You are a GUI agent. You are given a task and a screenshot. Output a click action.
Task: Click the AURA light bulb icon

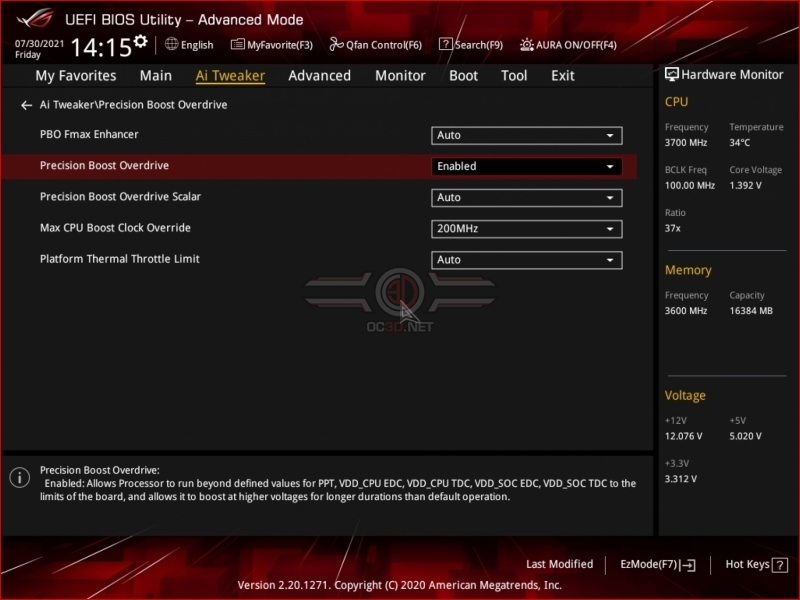click(x=527, y=44)
